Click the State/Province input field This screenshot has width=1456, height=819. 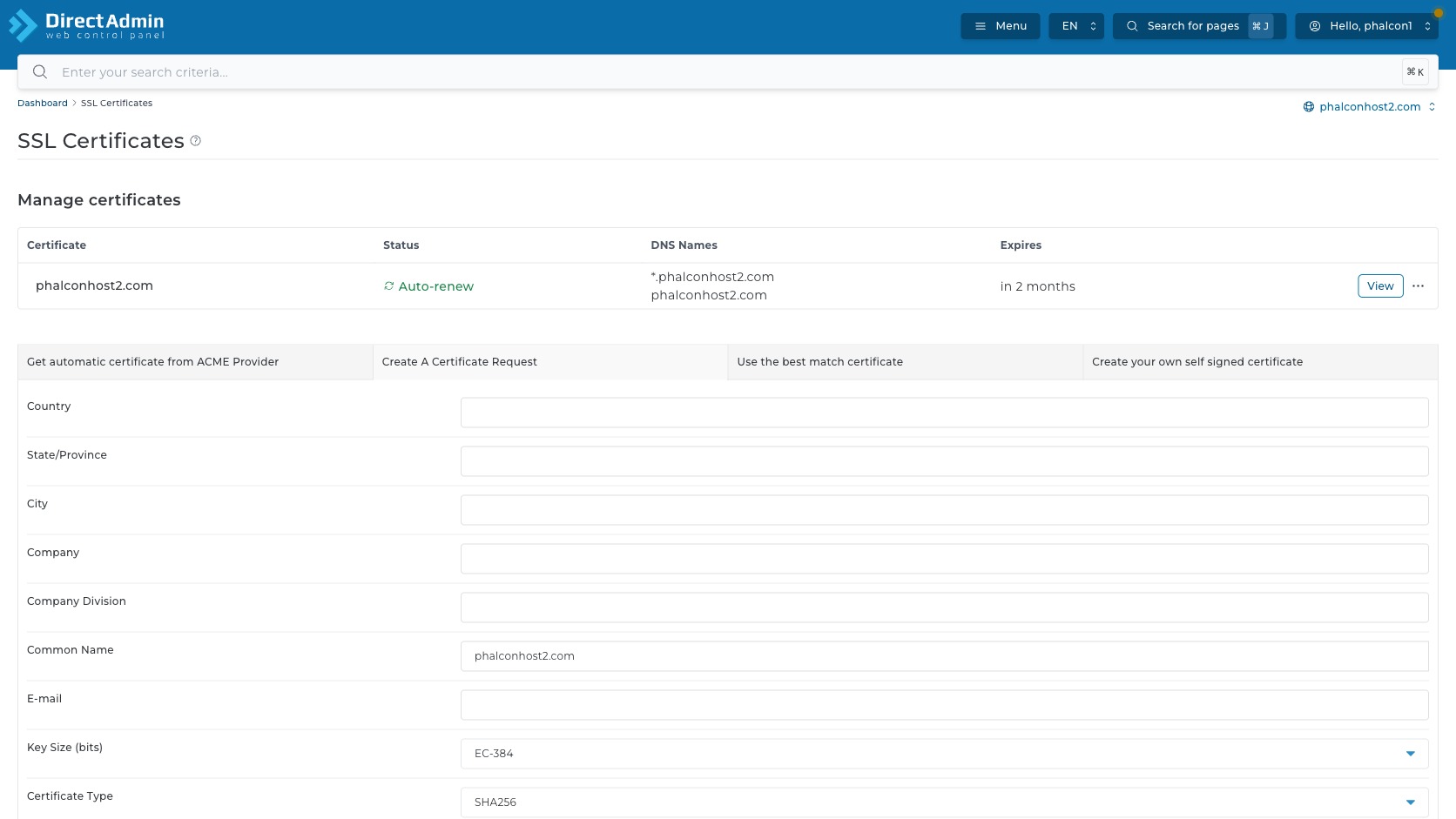(x=944, y=461)
